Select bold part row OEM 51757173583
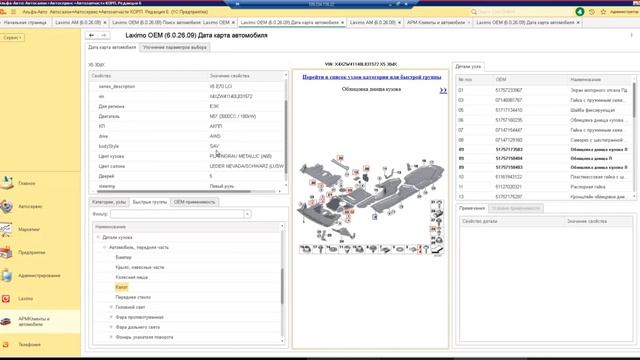This screenshot has height=360, width=640. 544,149
